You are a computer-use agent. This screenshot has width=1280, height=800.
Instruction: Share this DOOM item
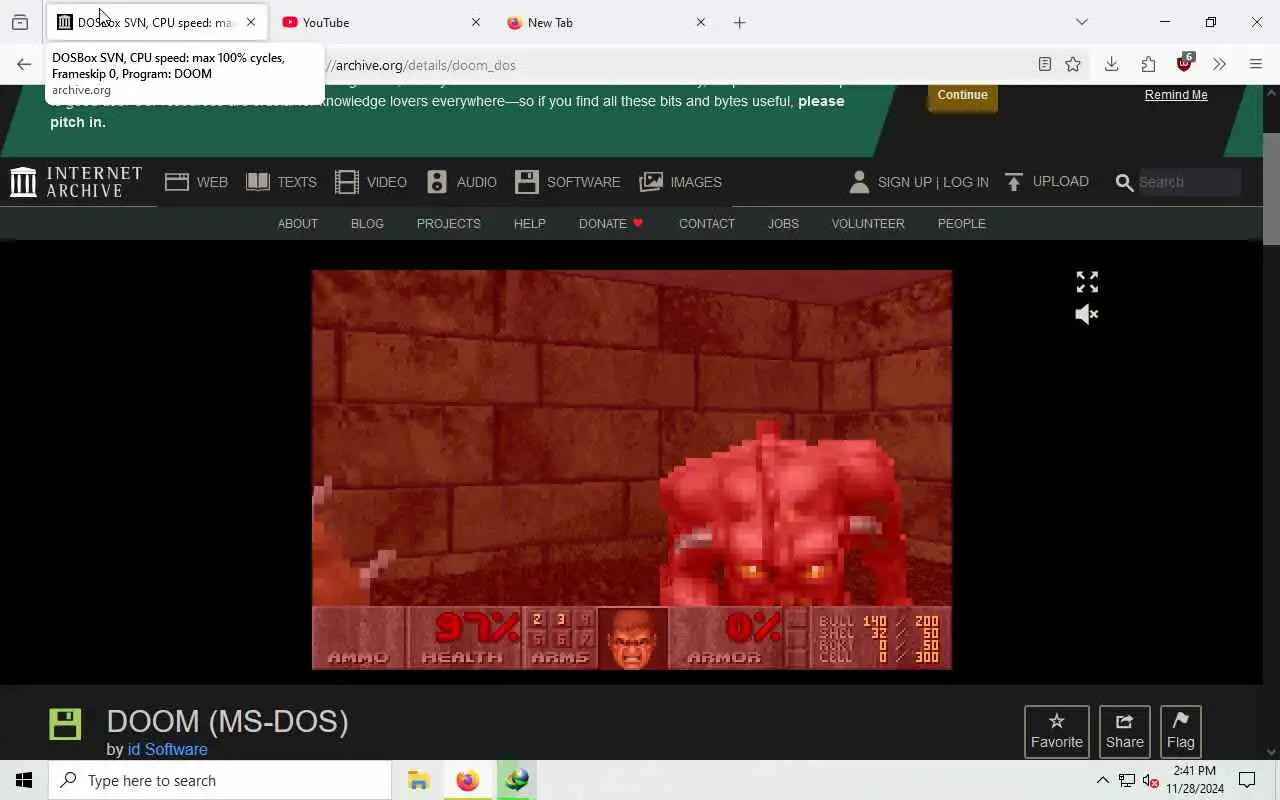click(1125, 732)
